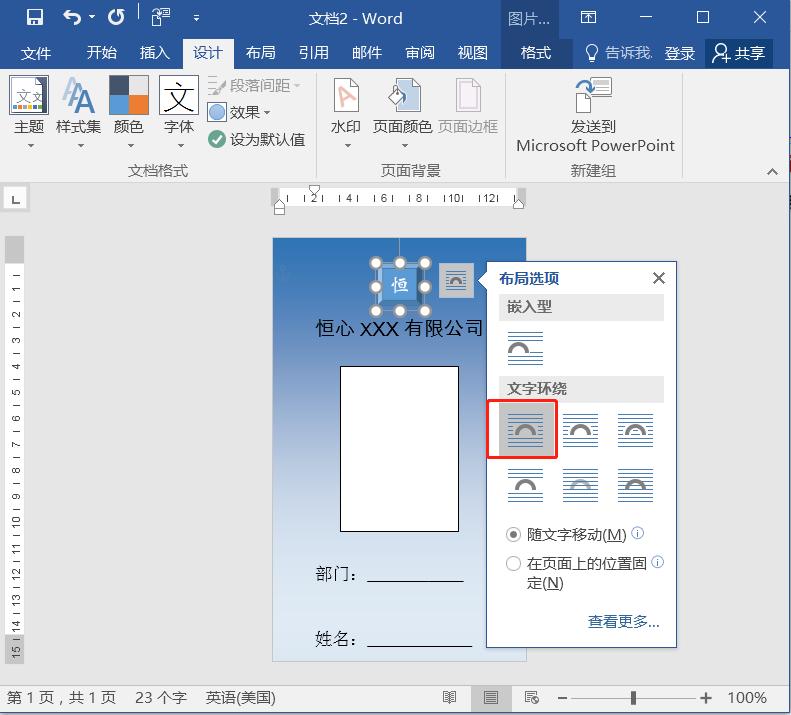
Task: Click the Ribbon Display Options icon
Action: (x=588, y=18)
